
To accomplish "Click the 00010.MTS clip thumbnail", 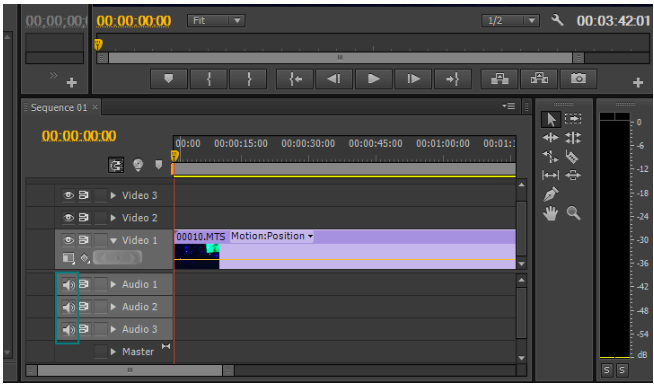I will pyautogui.click(x=197, y=256).
